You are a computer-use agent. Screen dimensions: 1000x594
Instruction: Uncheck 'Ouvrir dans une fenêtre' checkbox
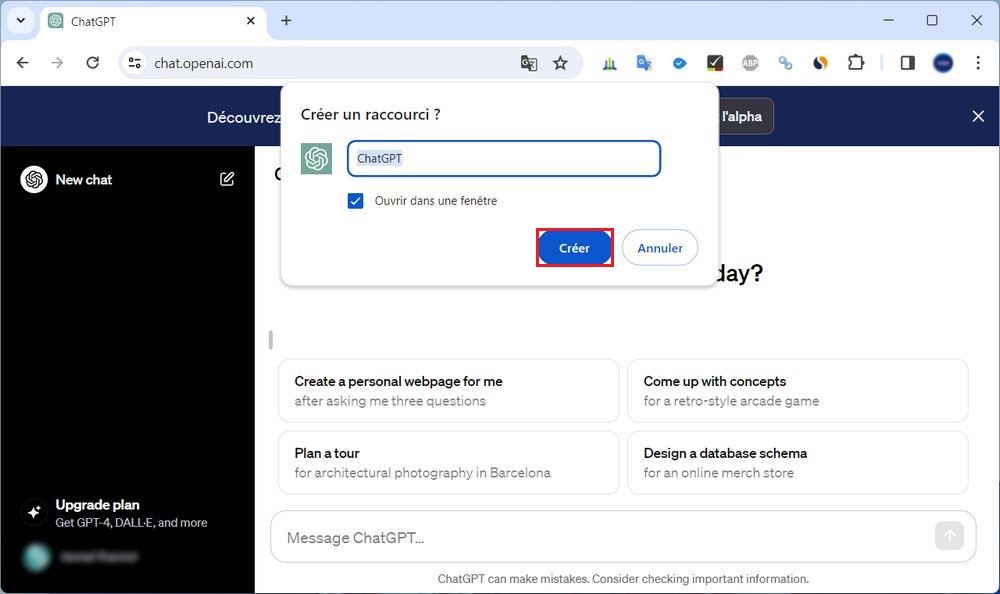[355, 201]
